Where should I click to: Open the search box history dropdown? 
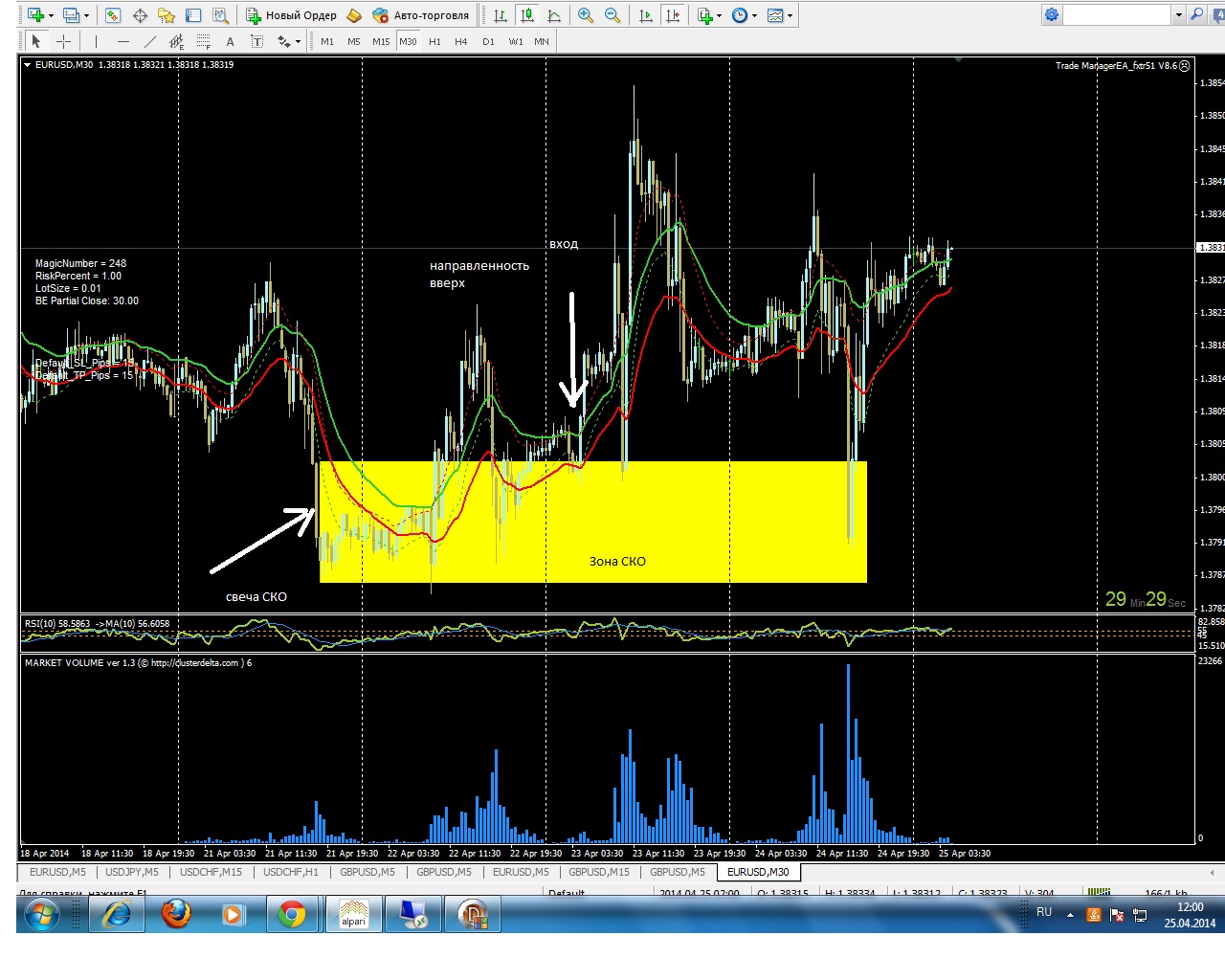1178,15
